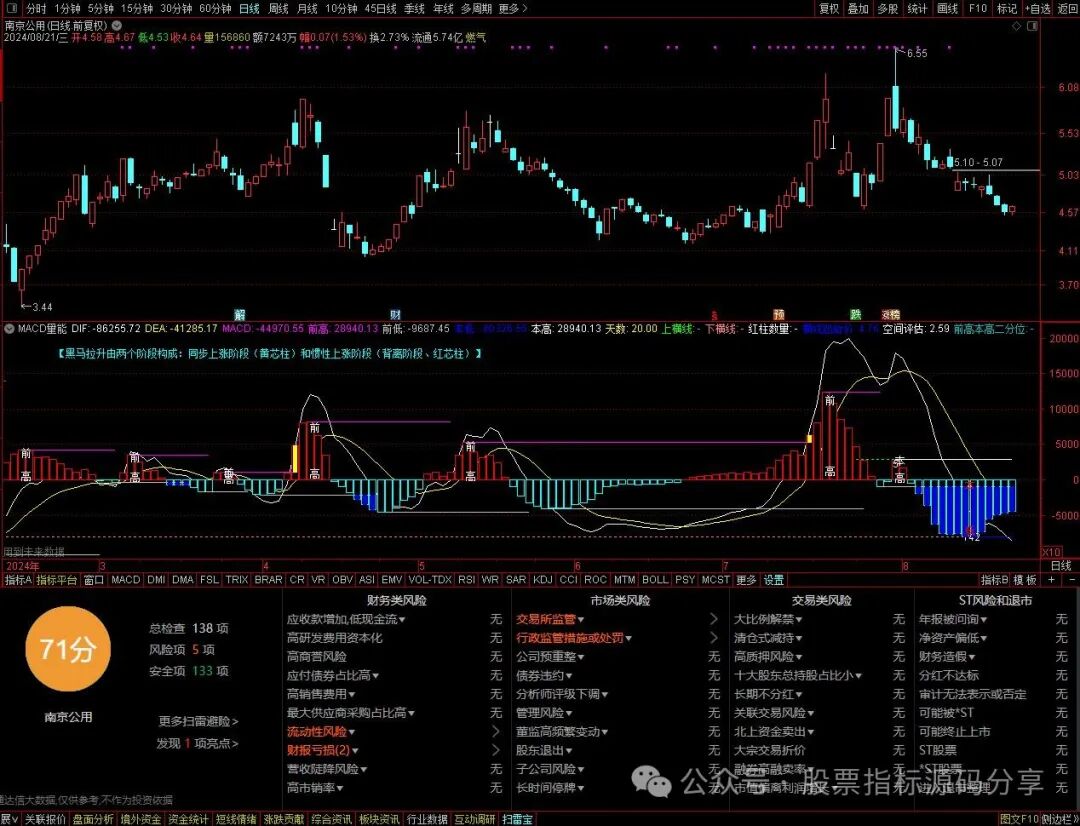
Task: Open the 行政监管措施或处罚 detail arrow
Action: 714,638
